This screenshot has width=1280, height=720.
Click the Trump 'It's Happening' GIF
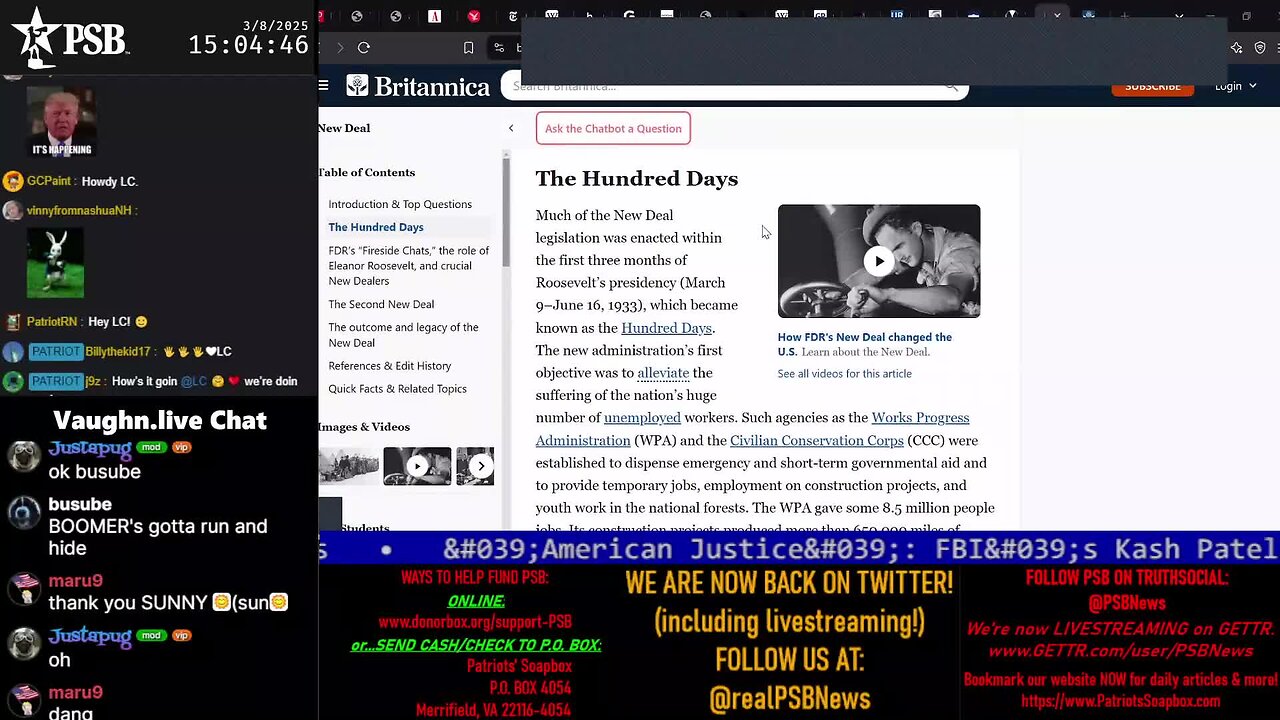tap(62, 122)
